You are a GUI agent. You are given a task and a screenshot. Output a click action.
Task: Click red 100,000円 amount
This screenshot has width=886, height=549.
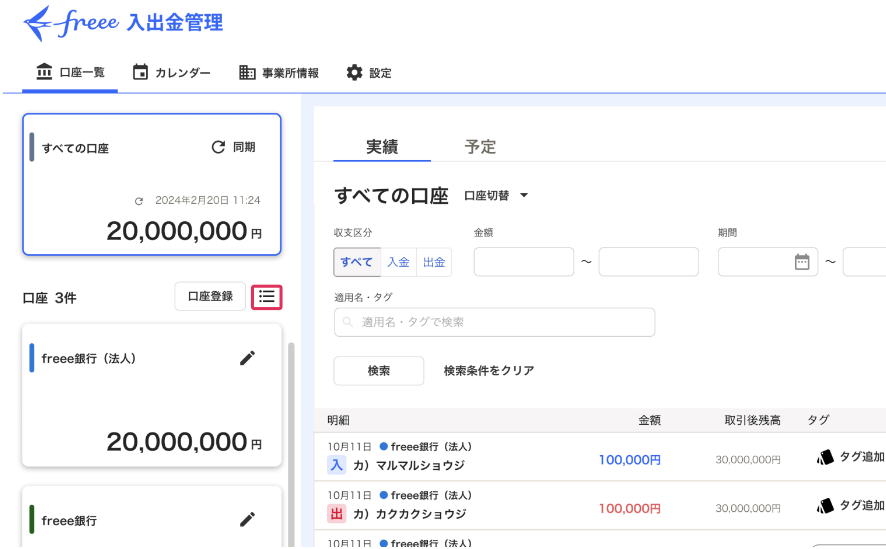click(x=629, y=509)
